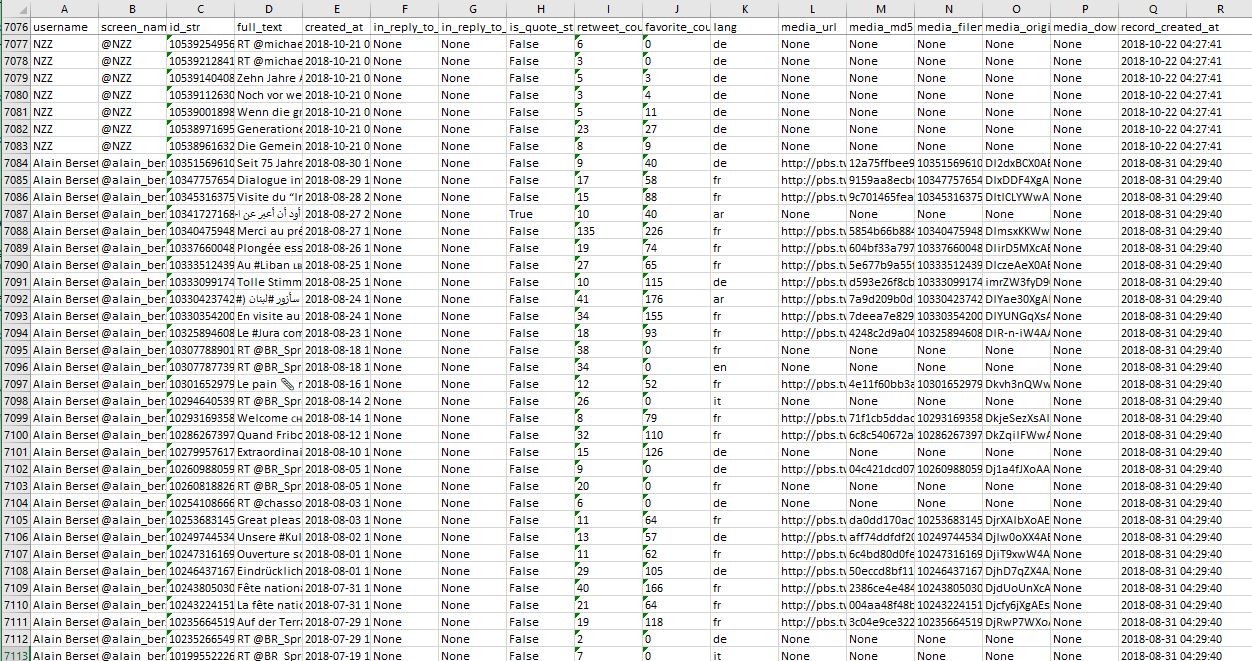Select 'Zehn Jahre' full_text cell
The height and width of the screenshot is (661, 1252).
click(269, 78)
